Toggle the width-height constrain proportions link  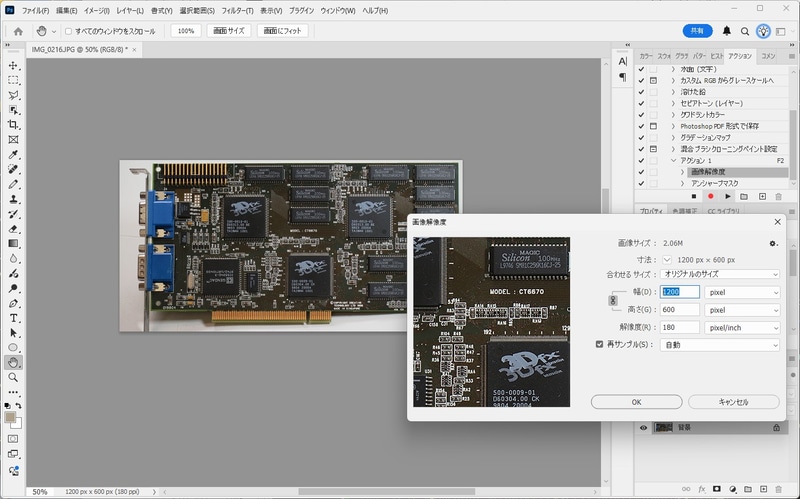point(613,301)
